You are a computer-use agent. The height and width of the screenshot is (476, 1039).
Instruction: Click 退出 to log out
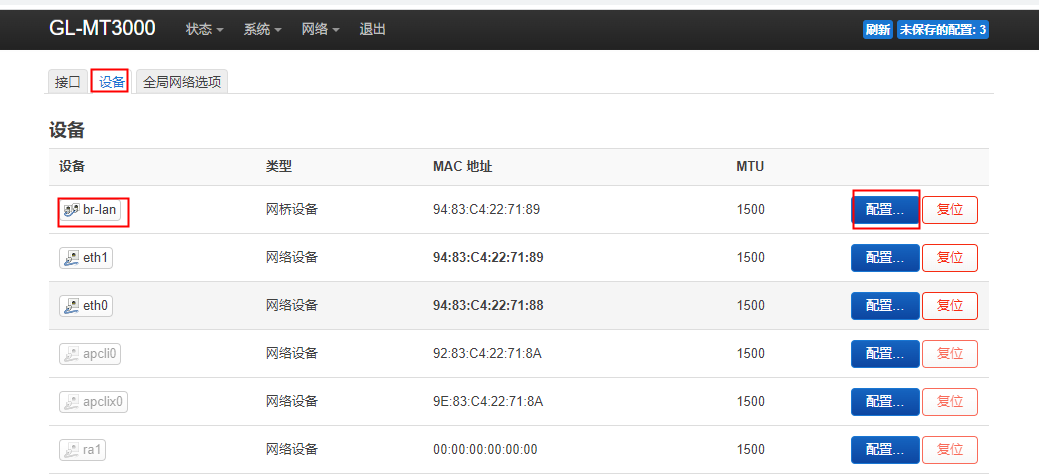tap(372, 29)
